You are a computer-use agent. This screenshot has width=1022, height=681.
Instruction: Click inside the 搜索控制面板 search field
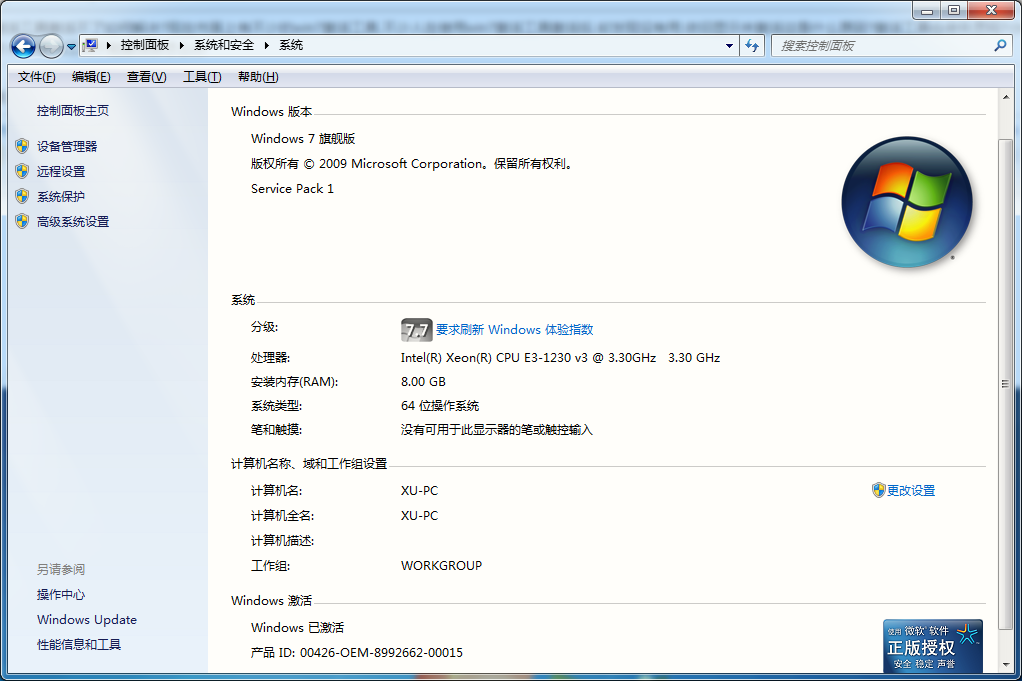click(880, 45)
